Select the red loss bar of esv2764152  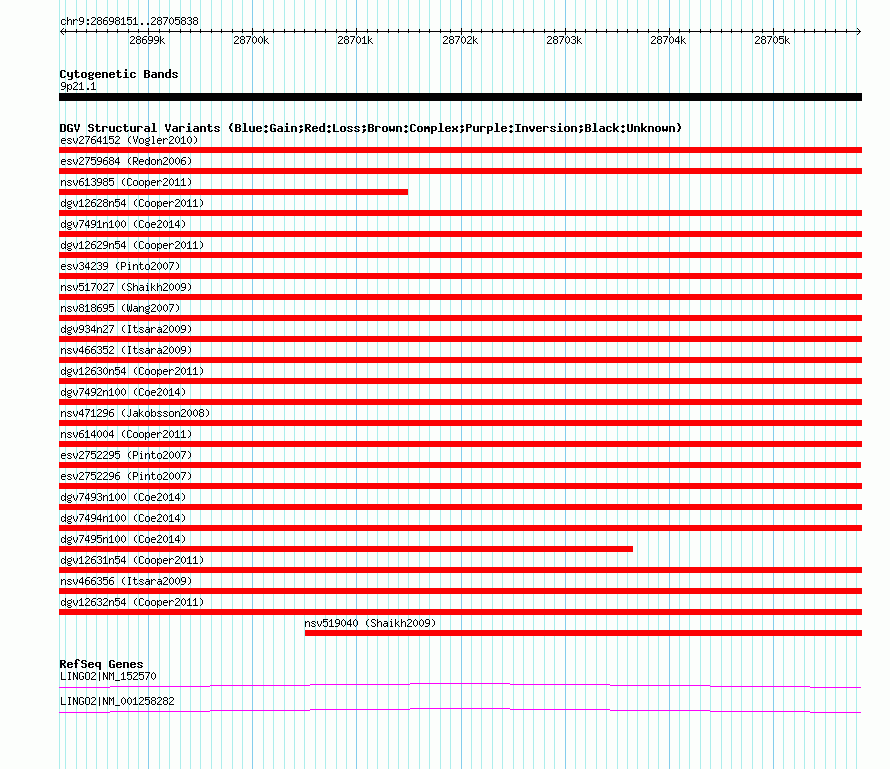[x=460, y=150]
